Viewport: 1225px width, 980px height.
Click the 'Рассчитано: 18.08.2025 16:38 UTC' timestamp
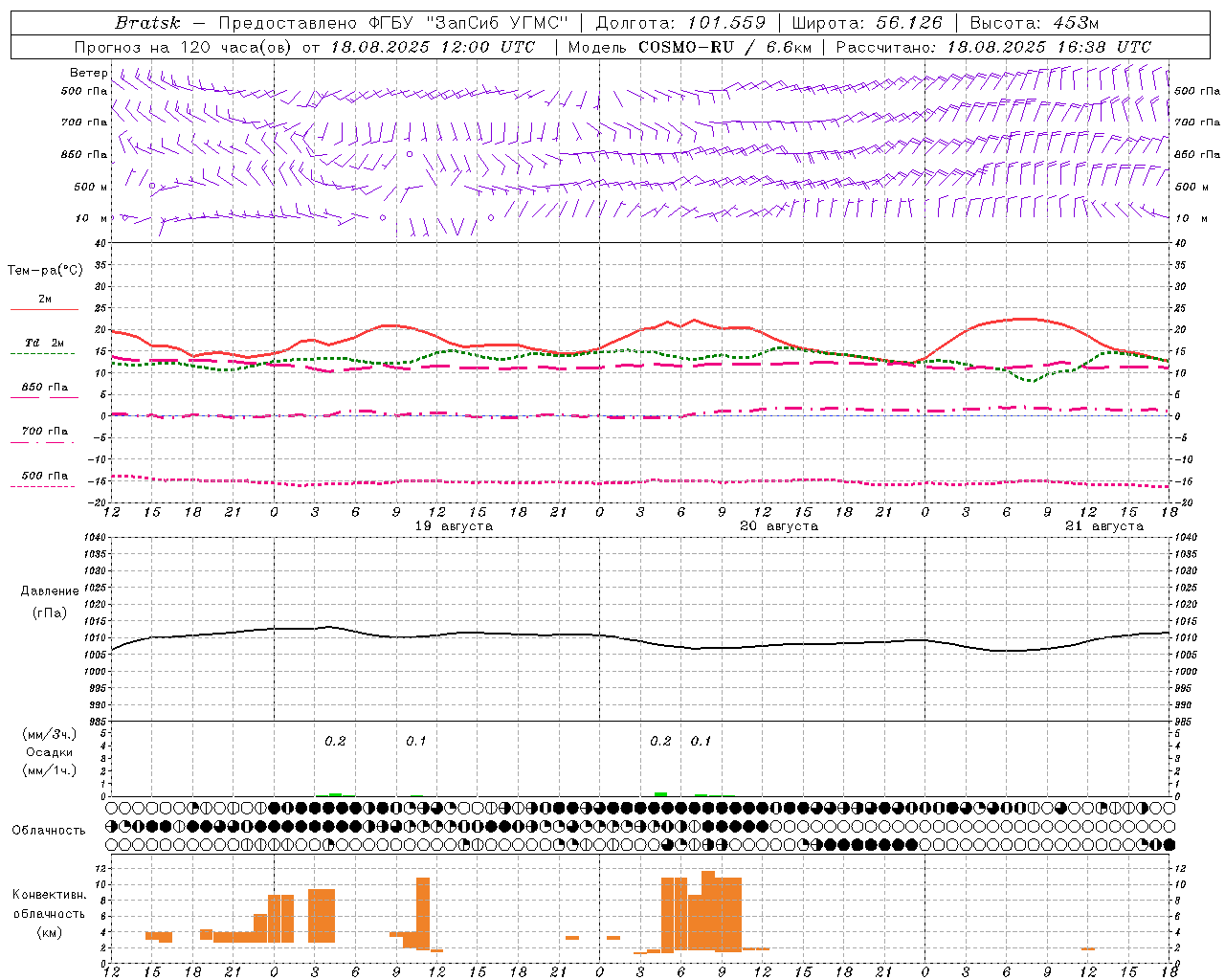click(993, 47)
